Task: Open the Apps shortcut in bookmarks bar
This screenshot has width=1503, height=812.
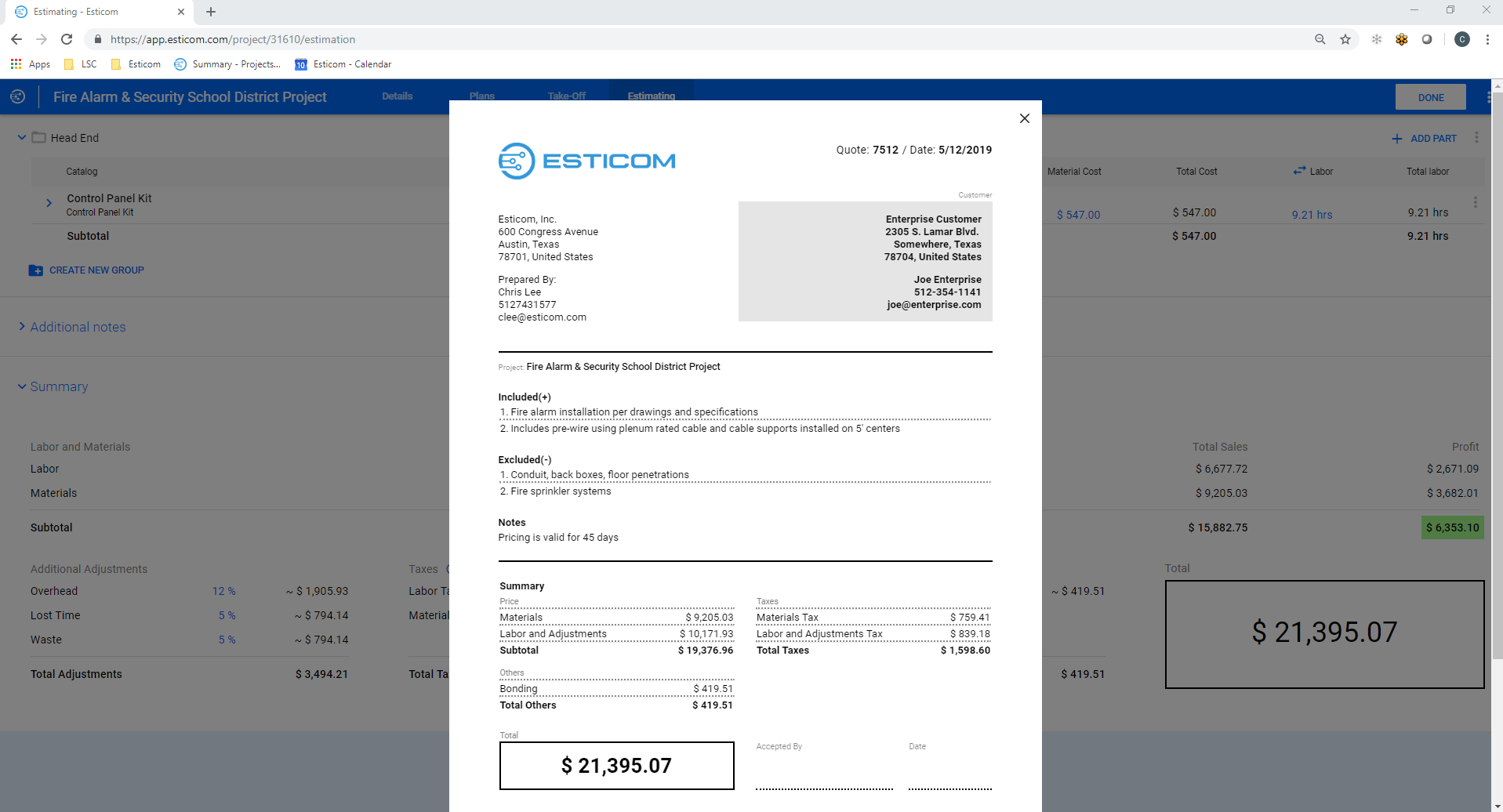Action: tap(30, 64)
